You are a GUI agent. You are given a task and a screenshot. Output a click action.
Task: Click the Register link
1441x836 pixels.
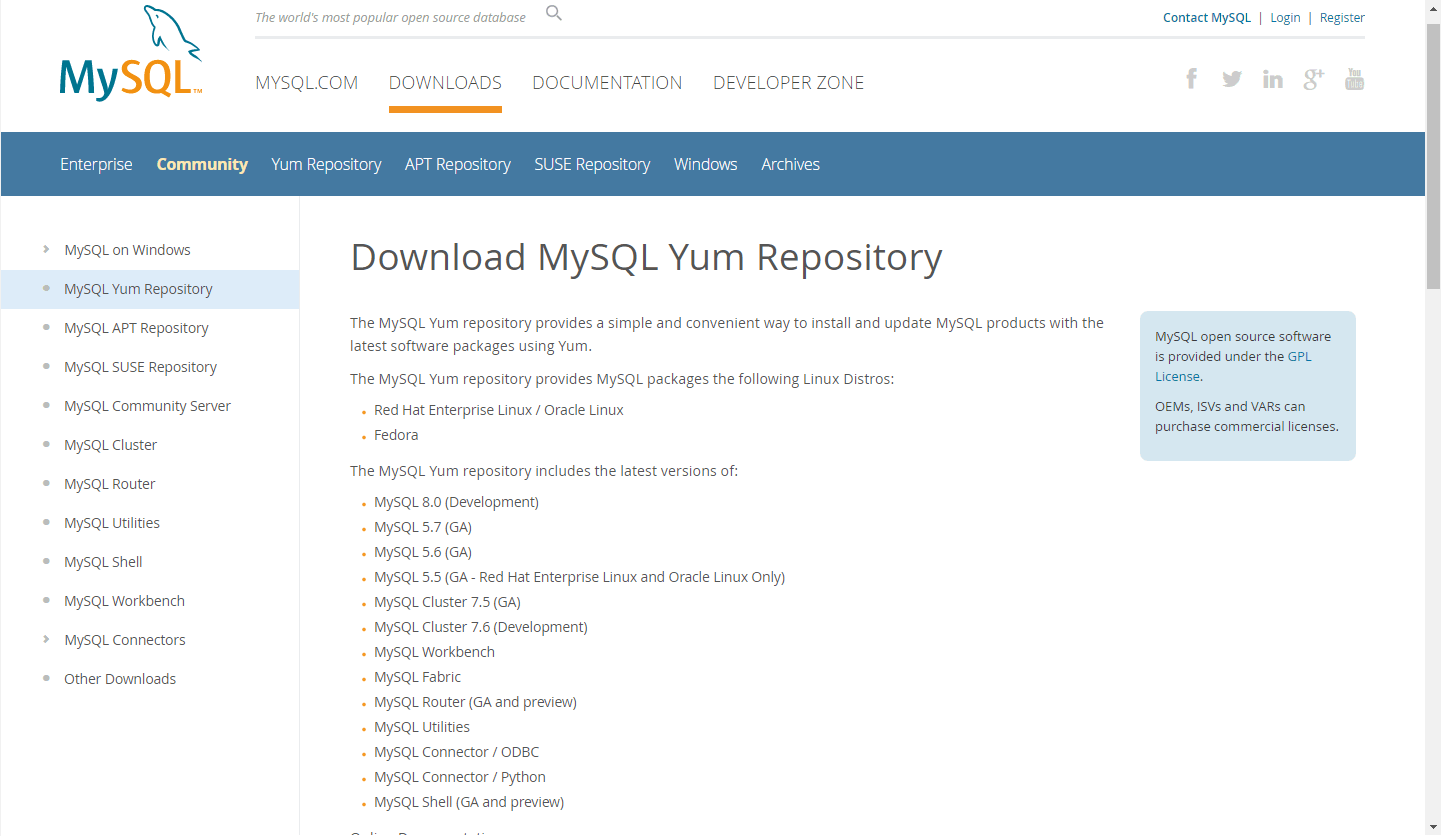pos(1342,17)
